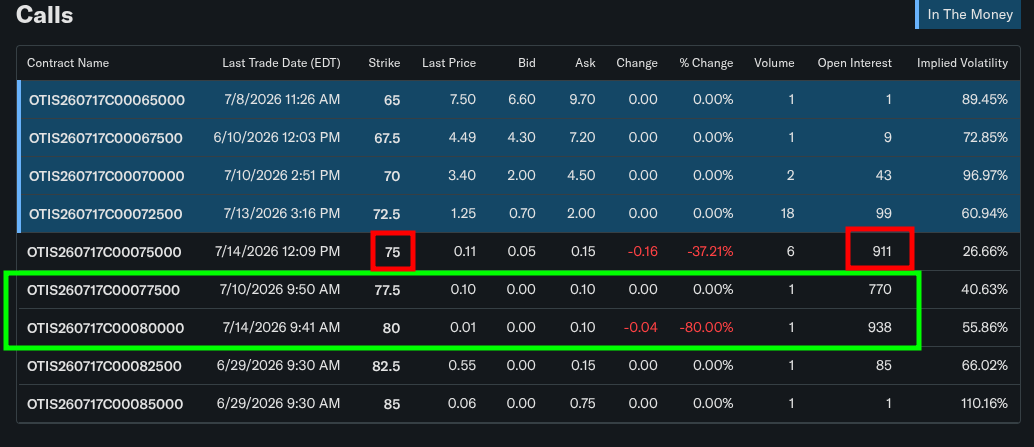
Task: Select the 77.5 strike price link
Action: click(386, 290)
